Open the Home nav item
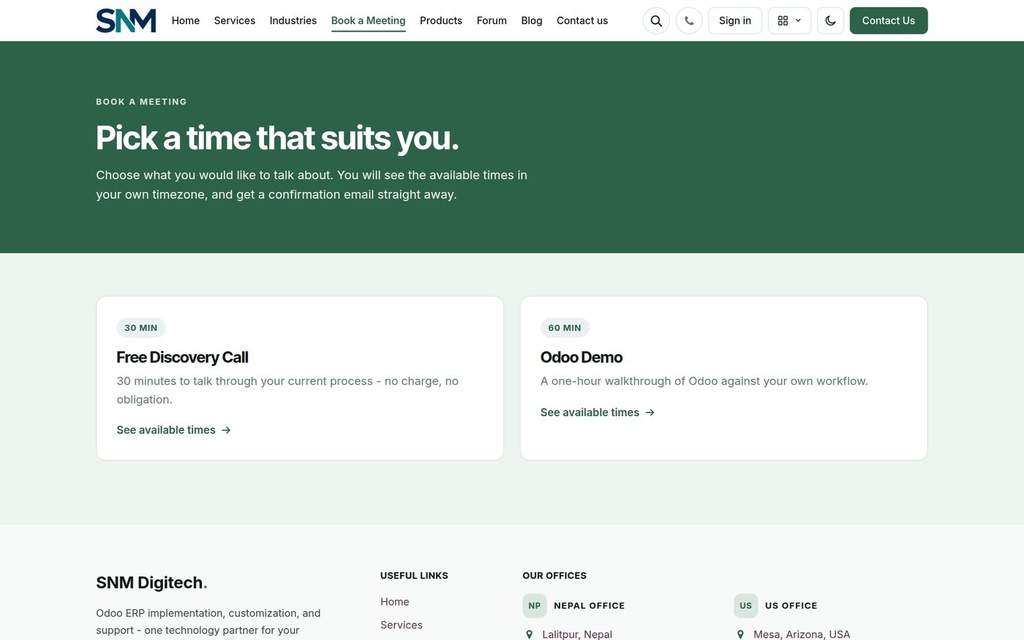Screen dimensions: 1024x640 (185, 20)
